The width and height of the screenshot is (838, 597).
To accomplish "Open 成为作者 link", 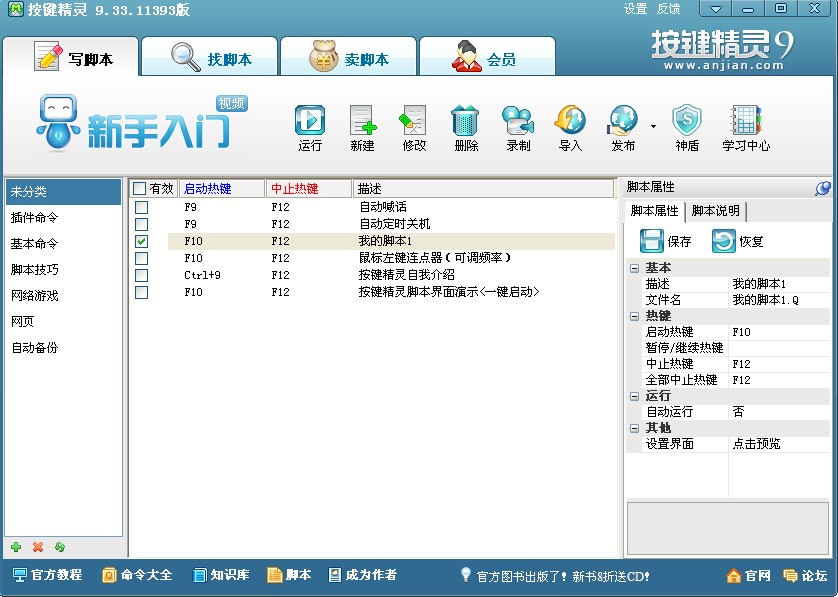I will pyautogui.click(x=362, y=575).
